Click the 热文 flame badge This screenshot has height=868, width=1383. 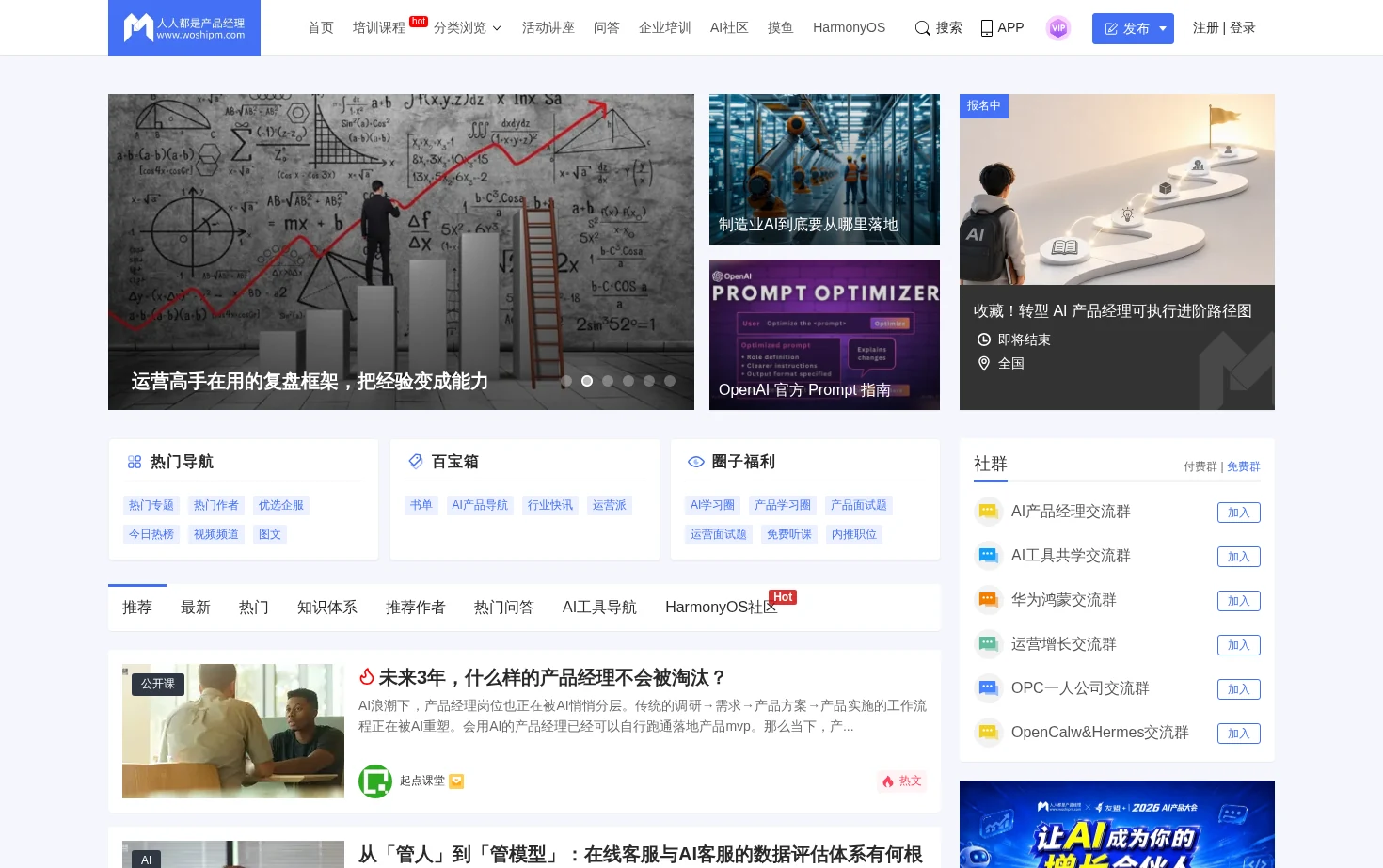tap(901, 781)
